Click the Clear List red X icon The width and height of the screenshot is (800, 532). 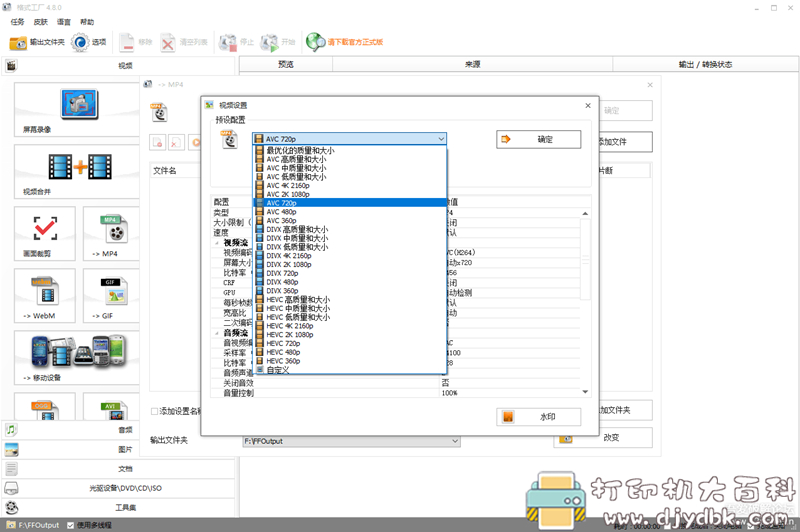pos(167,43)
